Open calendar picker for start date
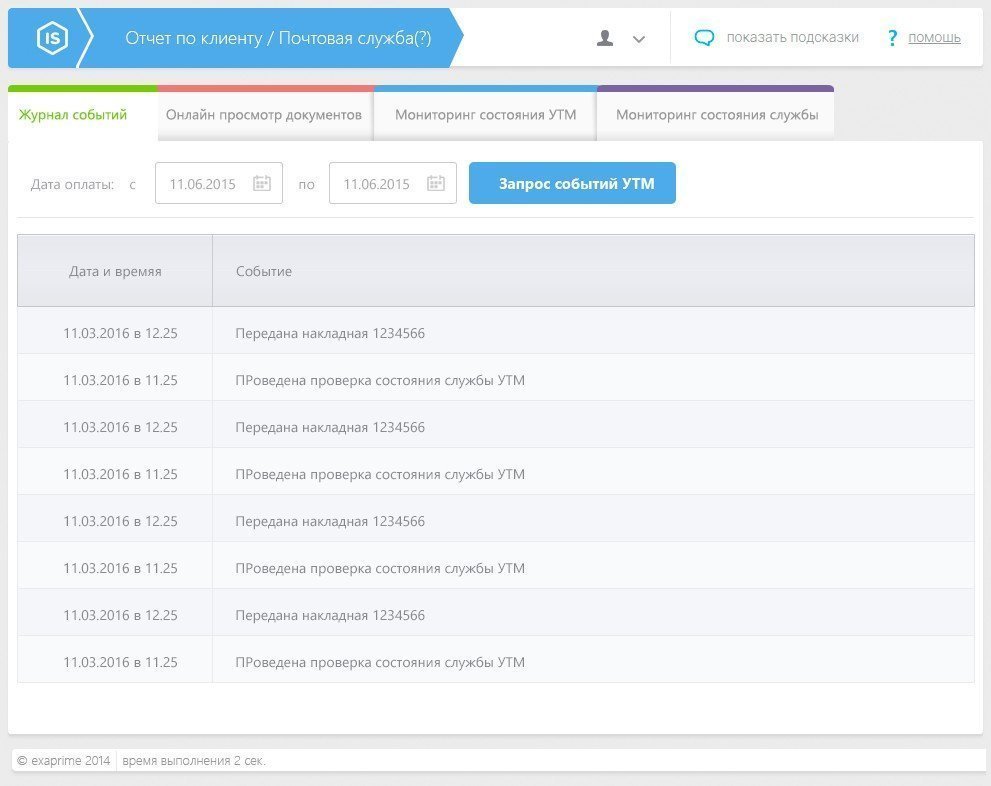Viewport: 991px width, 786px height. coord(262,183)
